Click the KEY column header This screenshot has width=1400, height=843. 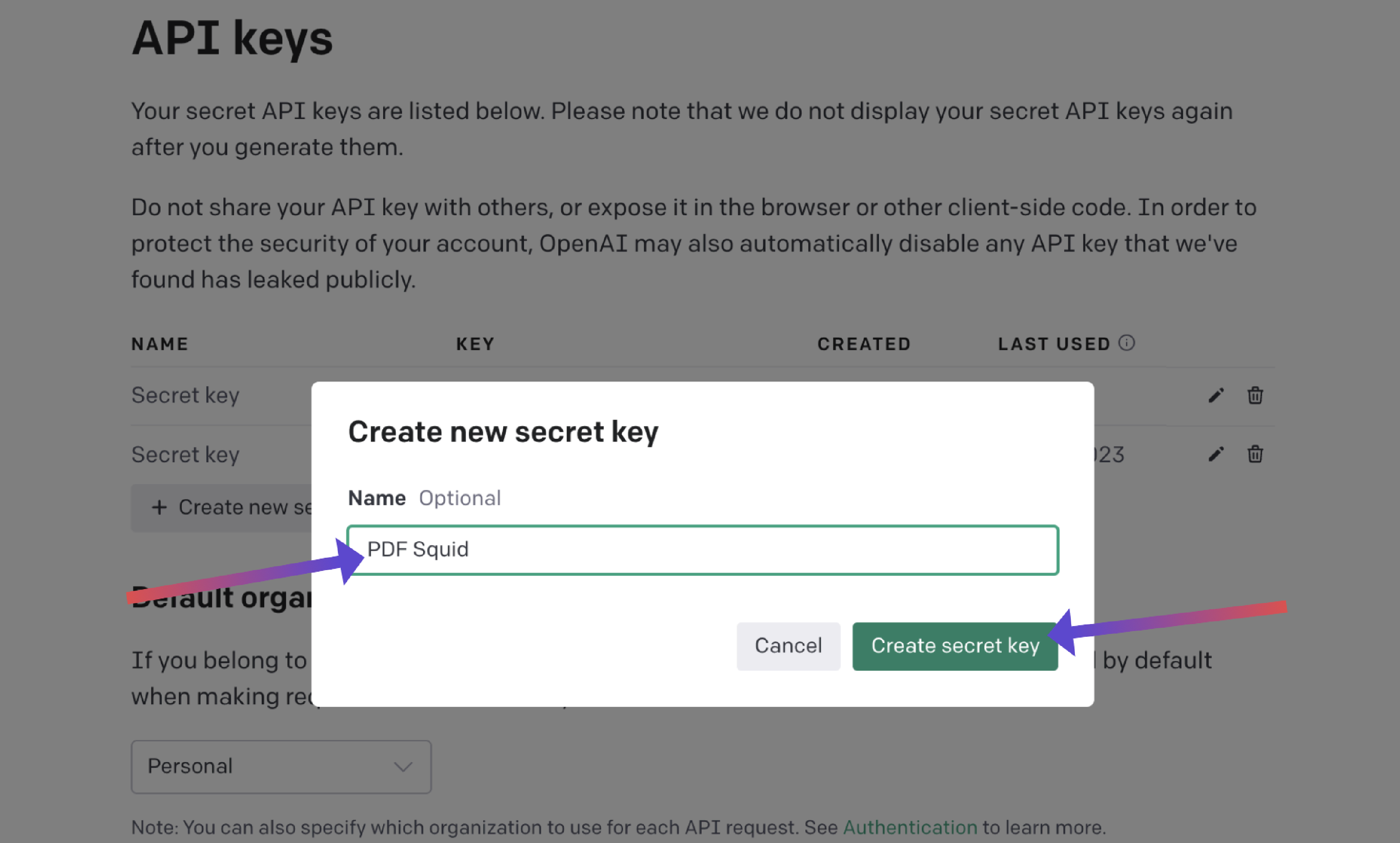475,344
